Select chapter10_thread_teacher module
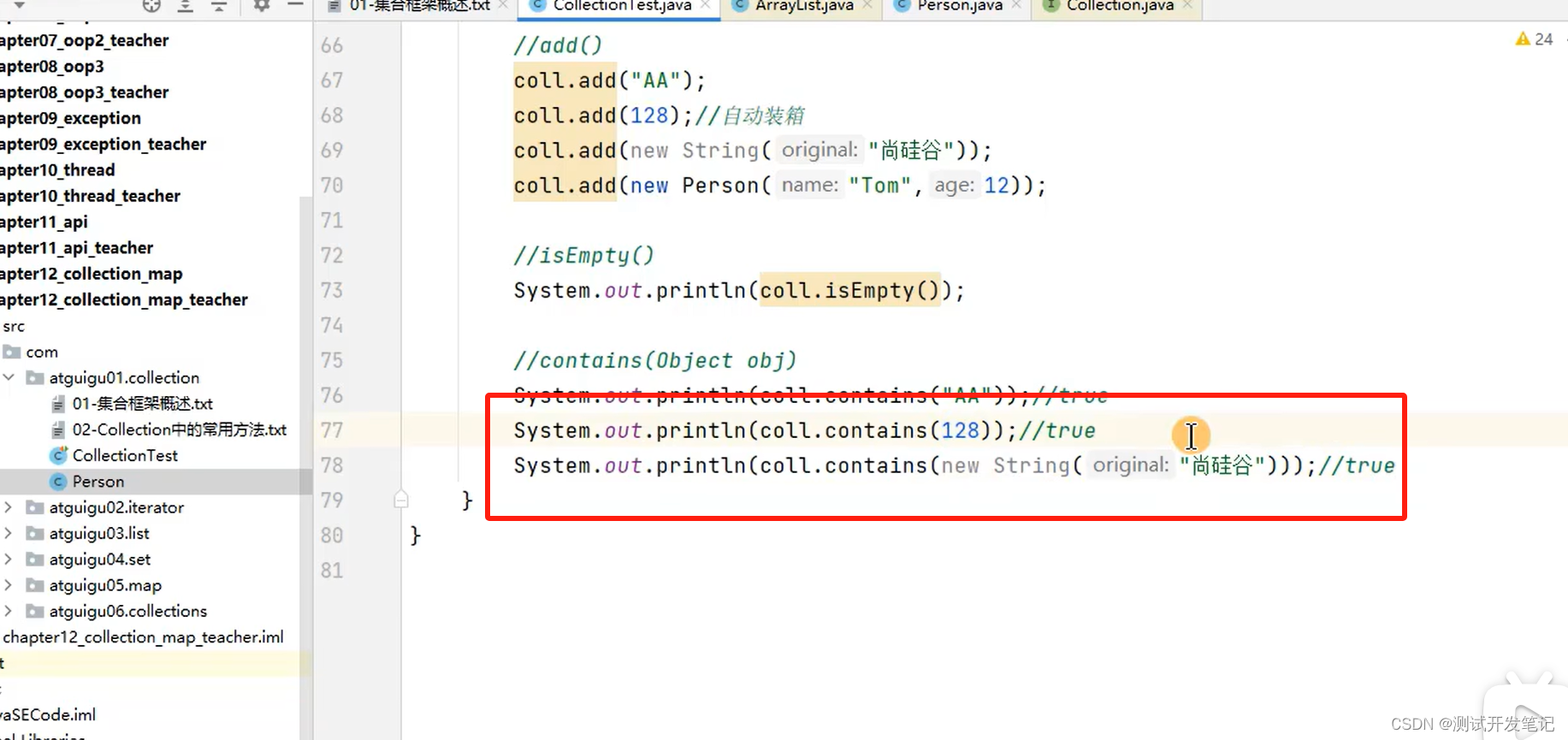This screenshot has height=740, width=1568. point(90,196)
